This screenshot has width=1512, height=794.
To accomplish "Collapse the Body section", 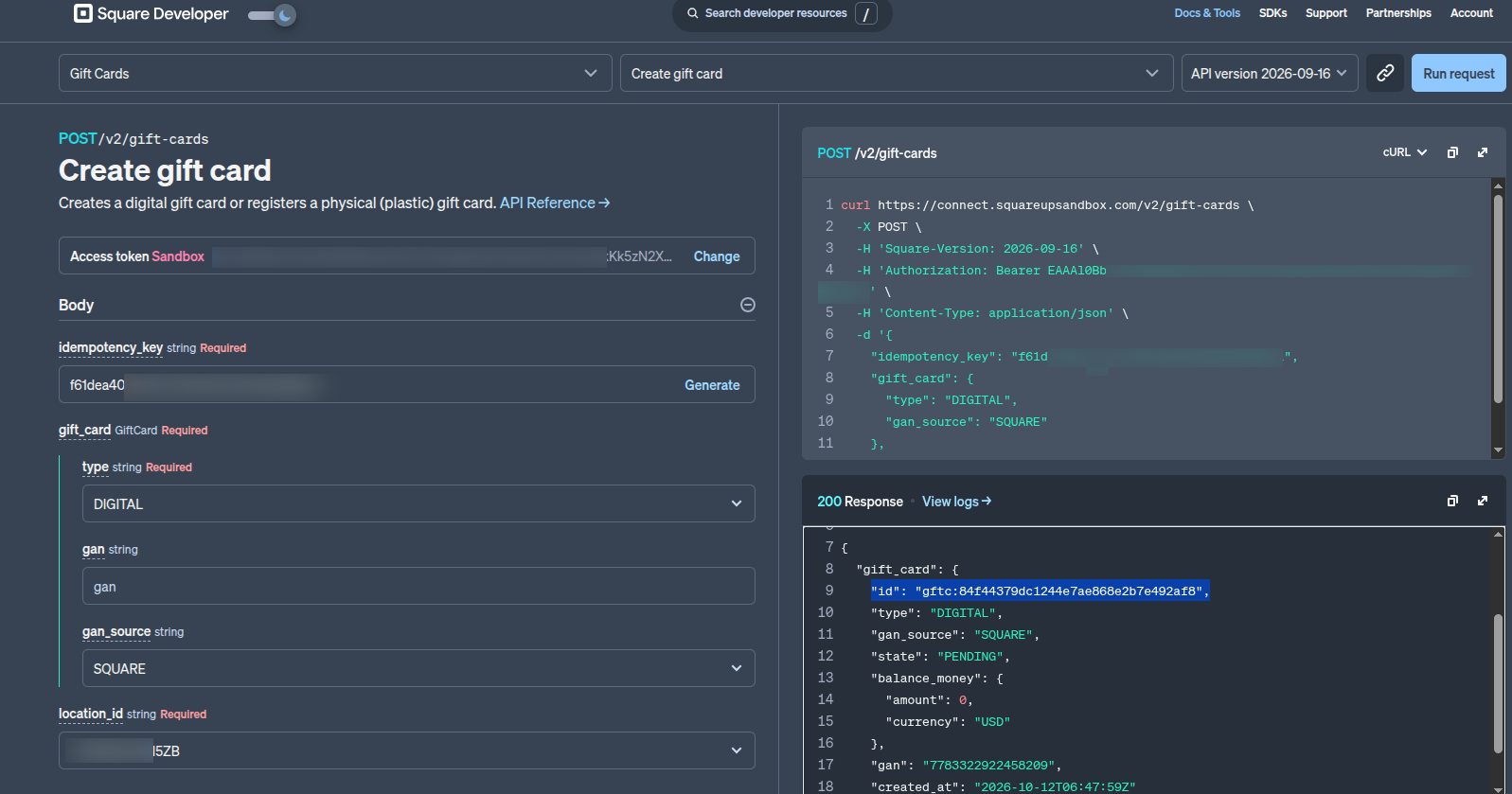I will click(x=748, y=305).
